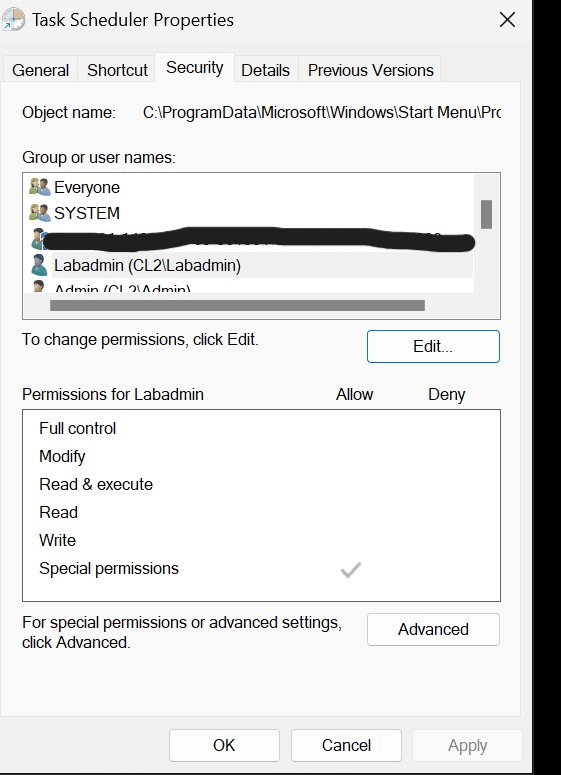
Task: Click the Admin user icon at list bottom
Action: (x=39, y=286)
